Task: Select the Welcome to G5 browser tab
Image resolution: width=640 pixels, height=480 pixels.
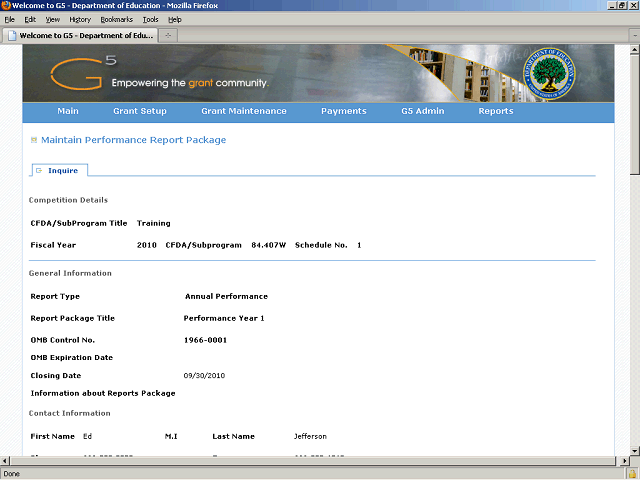Action: pos(80,36)
